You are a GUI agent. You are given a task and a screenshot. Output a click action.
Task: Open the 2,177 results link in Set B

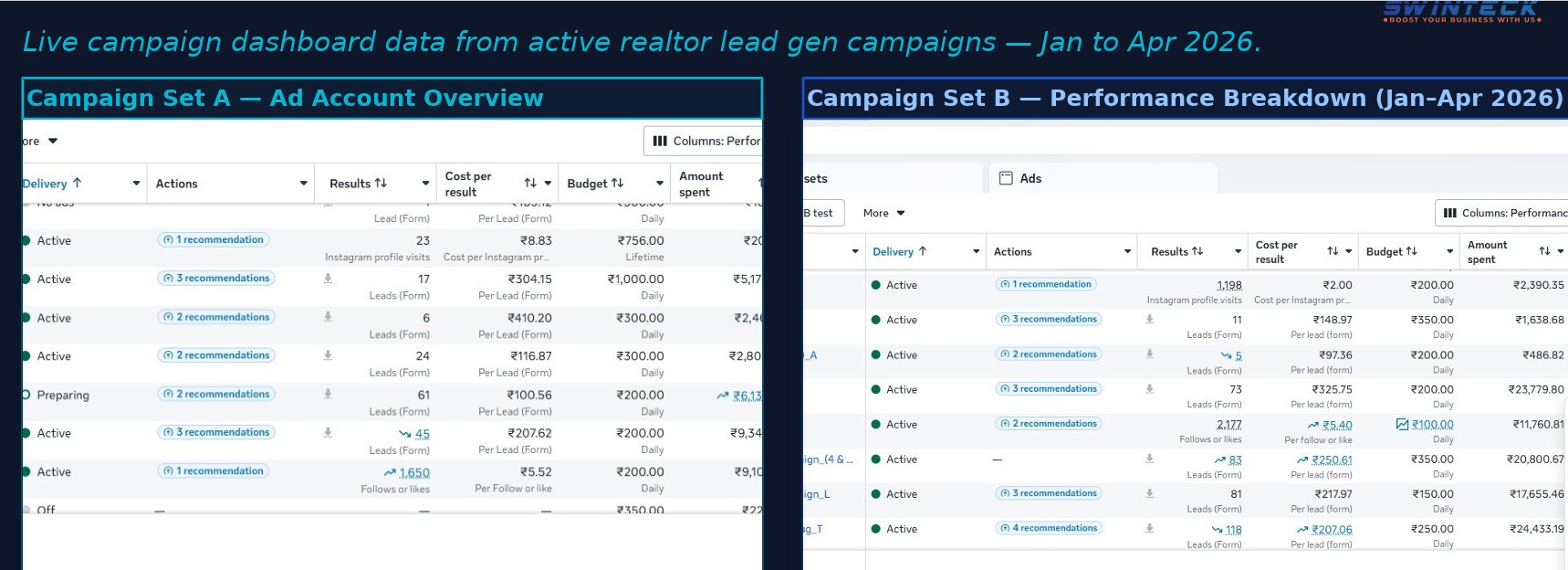[1229, 425]
